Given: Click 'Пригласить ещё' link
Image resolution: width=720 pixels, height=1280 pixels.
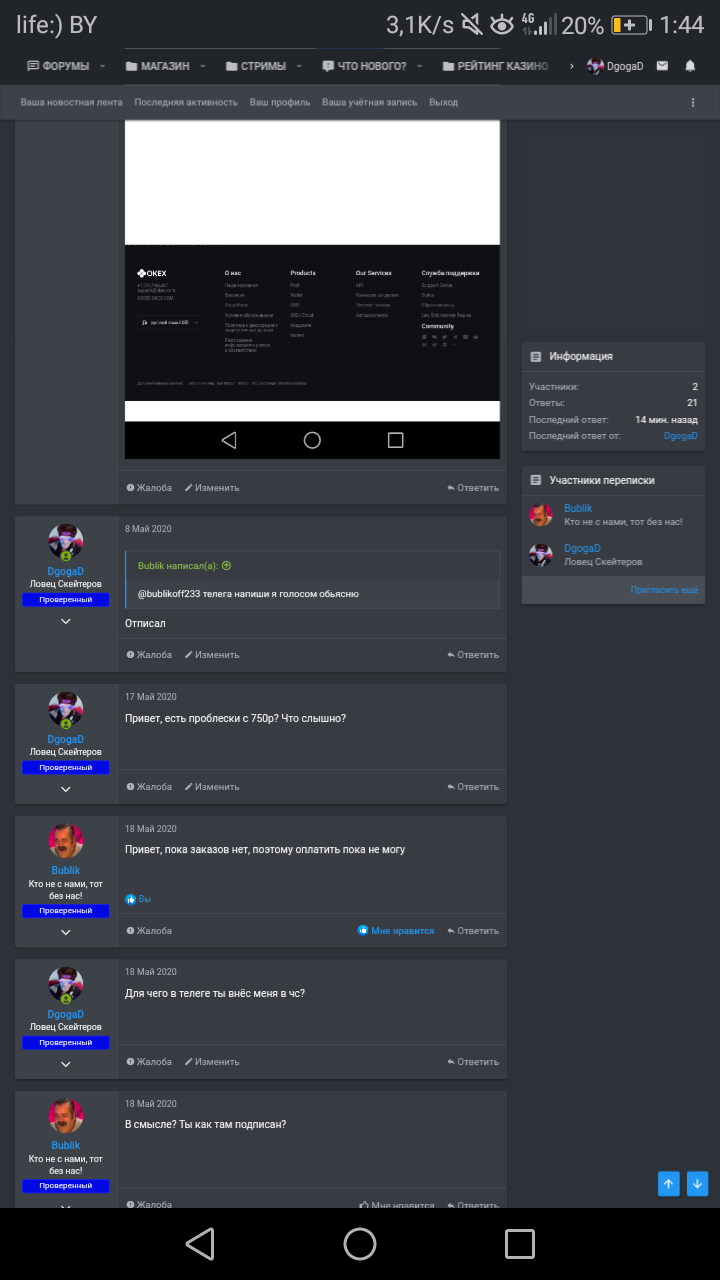Looking at the screenshot, I should tap(664, 590).
